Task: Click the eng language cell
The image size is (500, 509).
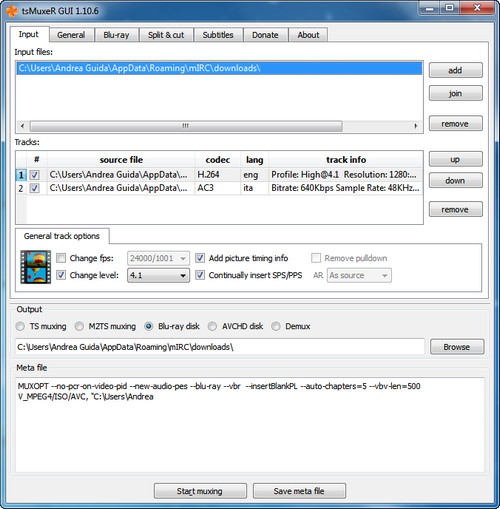Action: point(254,175)
